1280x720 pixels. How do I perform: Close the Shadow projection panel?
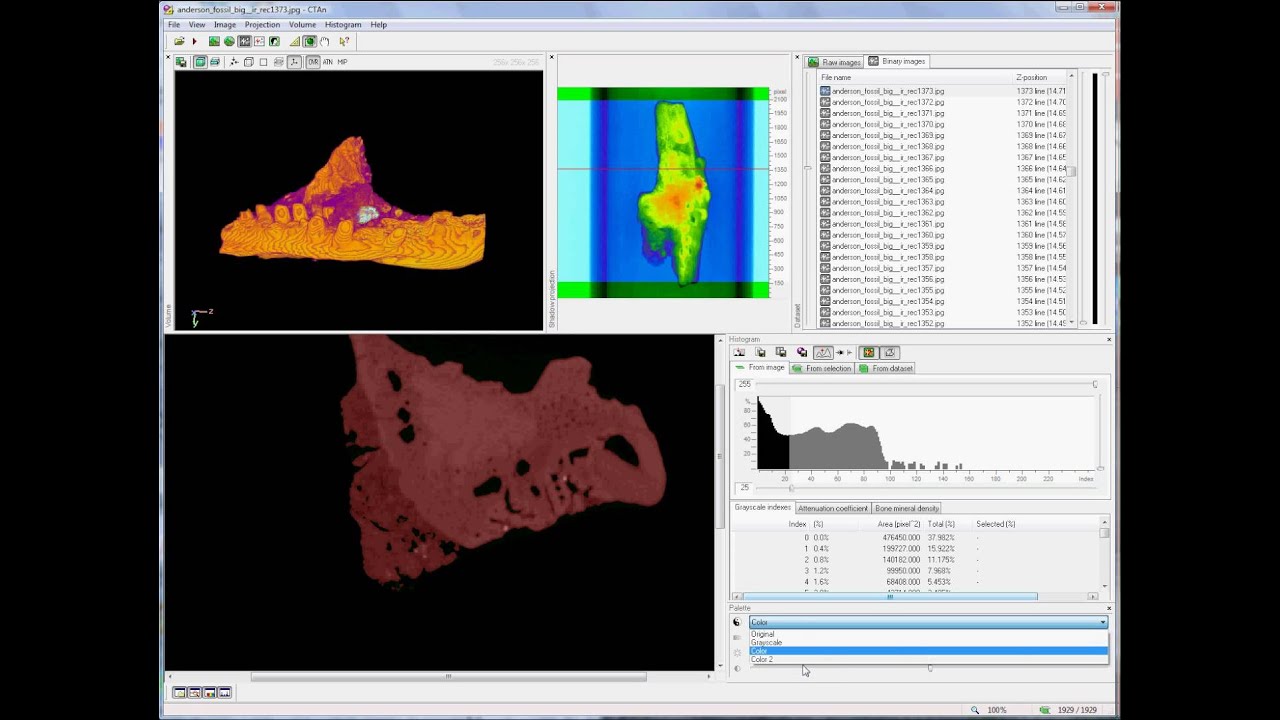coord(551,57)
